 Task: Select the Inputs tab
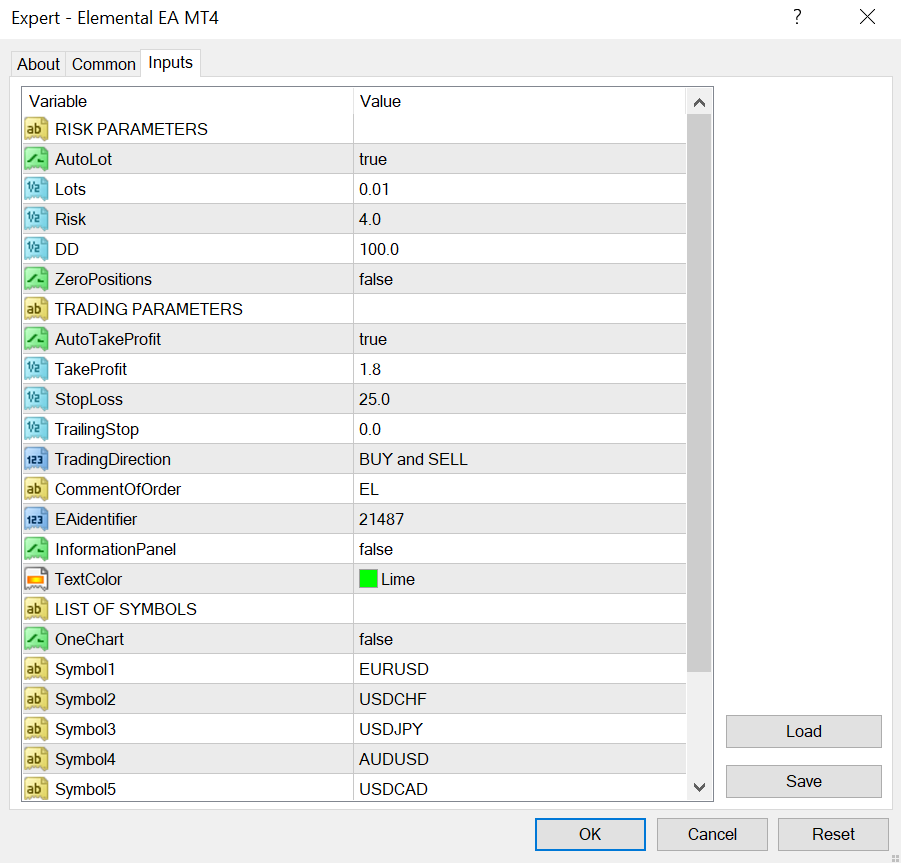(x=170, y=63)
